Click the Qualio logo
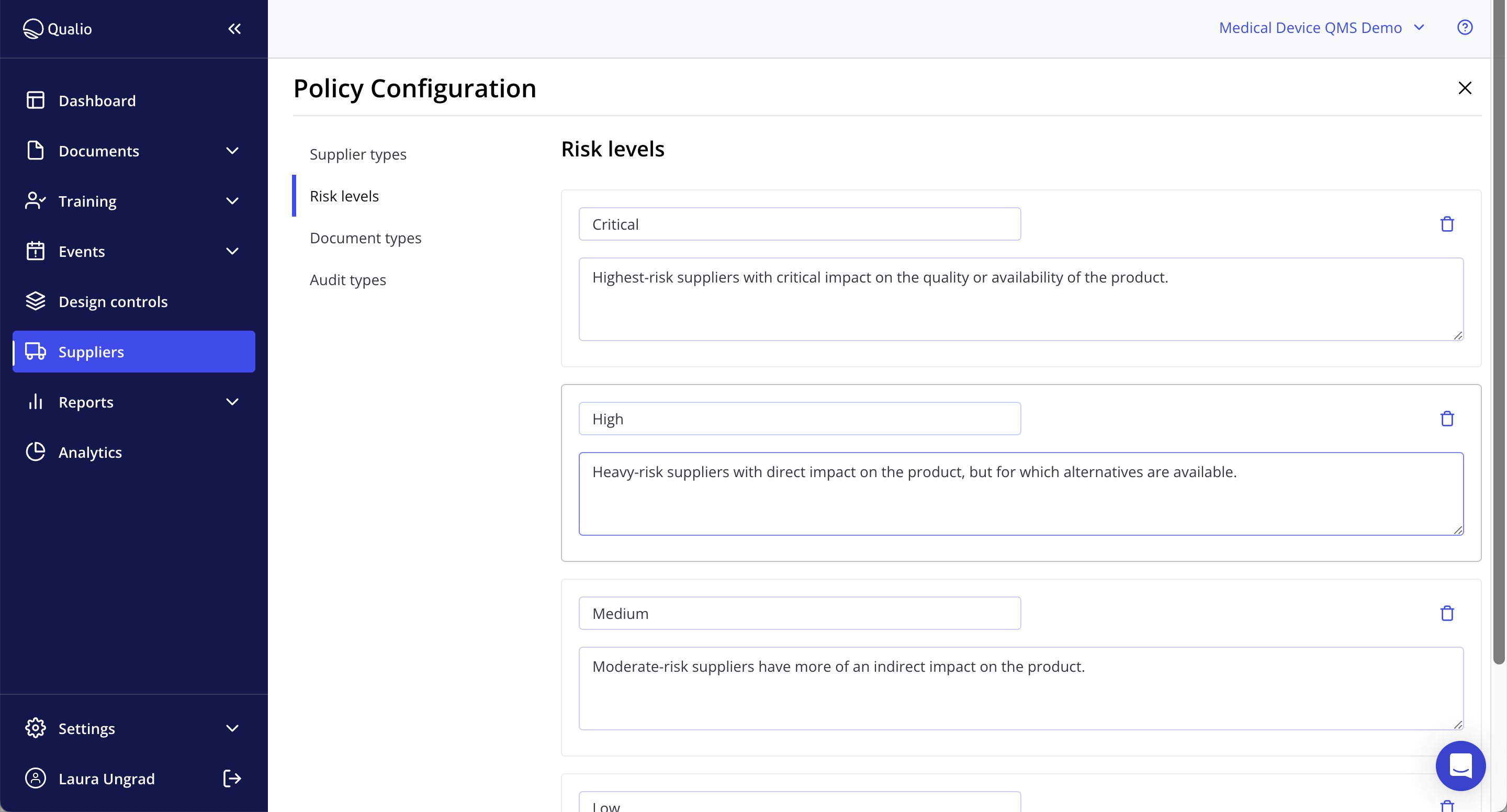 pos(57,28)
